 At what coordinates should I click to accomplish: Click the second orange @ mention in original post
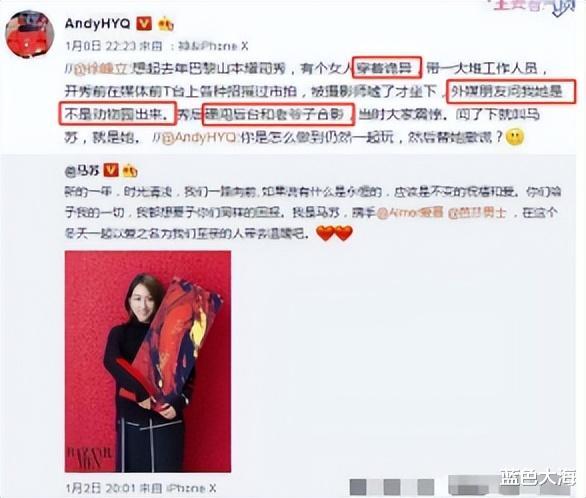click(477, 213)
